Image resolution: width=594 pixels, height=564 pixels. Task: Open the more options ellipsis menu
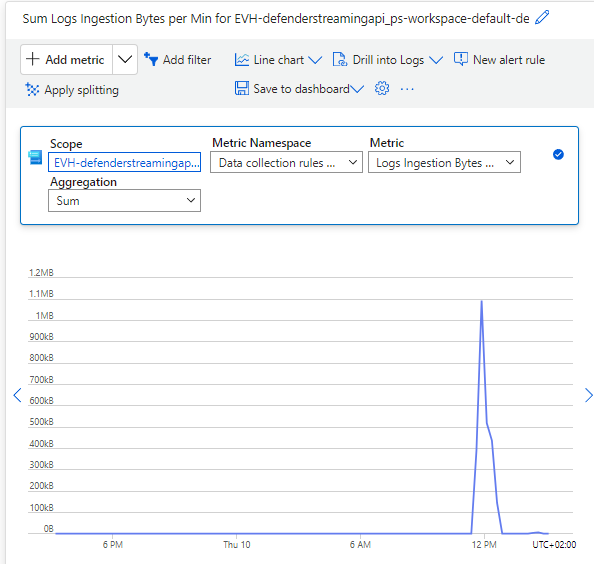pos(407,89)
